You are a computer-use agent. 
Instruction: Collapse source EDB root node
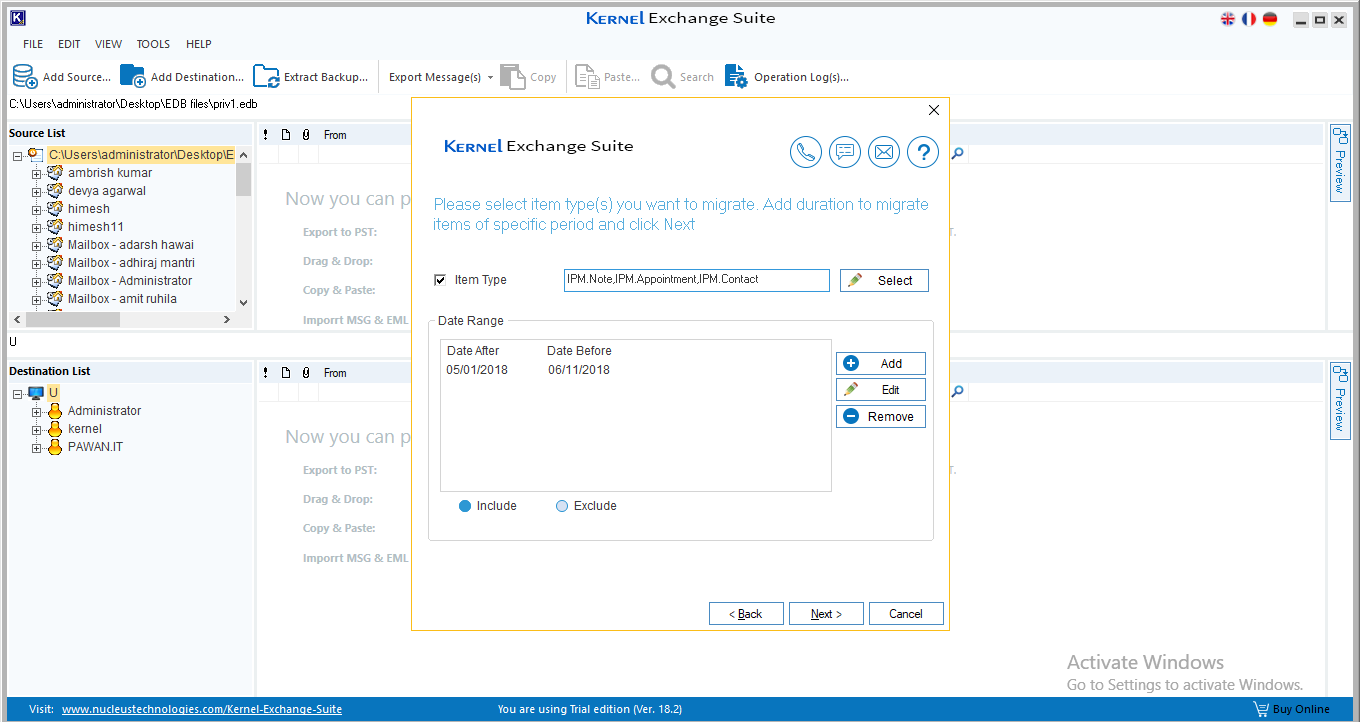tap(18, 155)
